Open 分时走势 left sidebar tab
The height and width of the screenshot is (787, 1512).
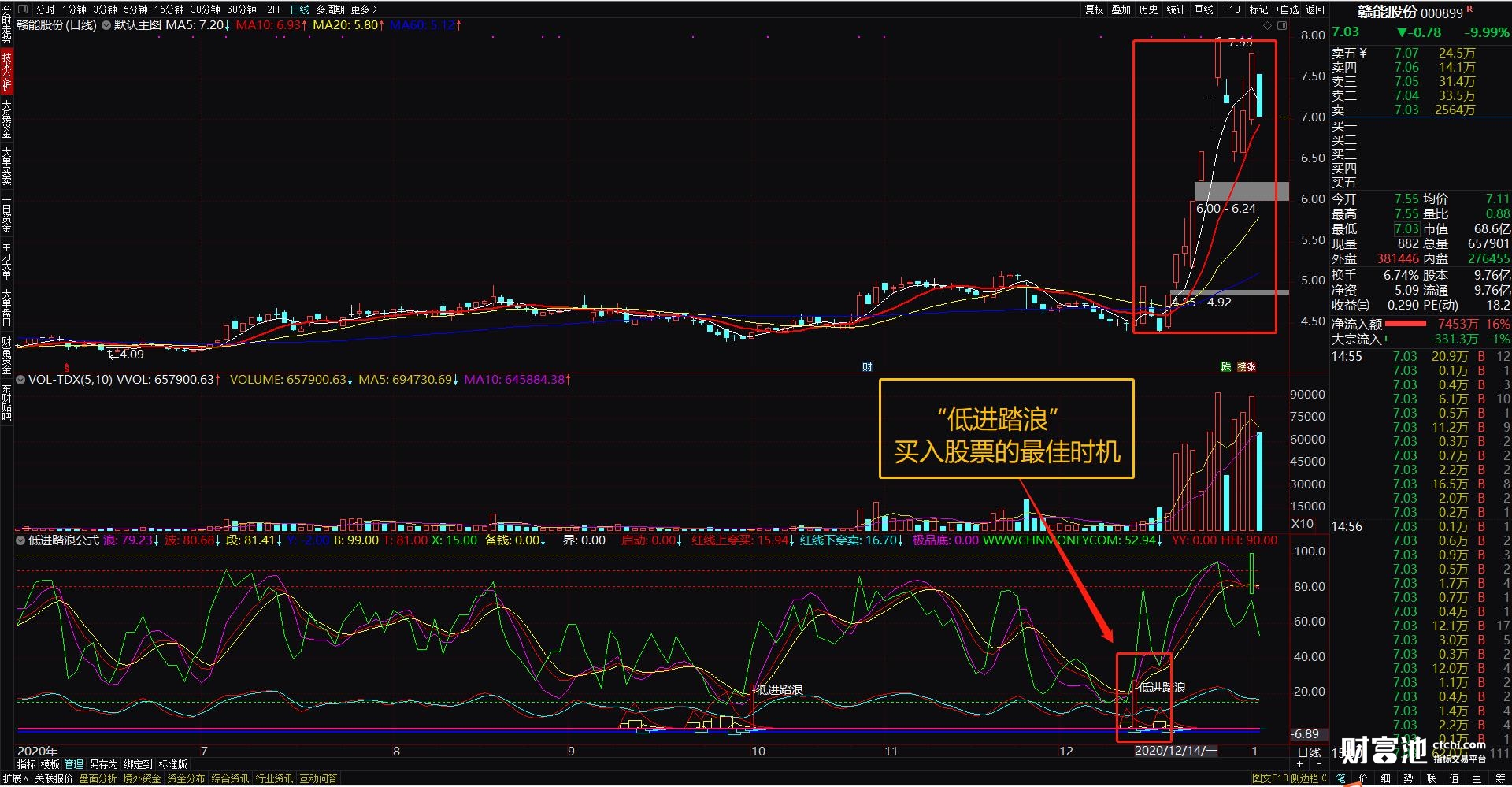pyautogui.click(x=6, y=24)
